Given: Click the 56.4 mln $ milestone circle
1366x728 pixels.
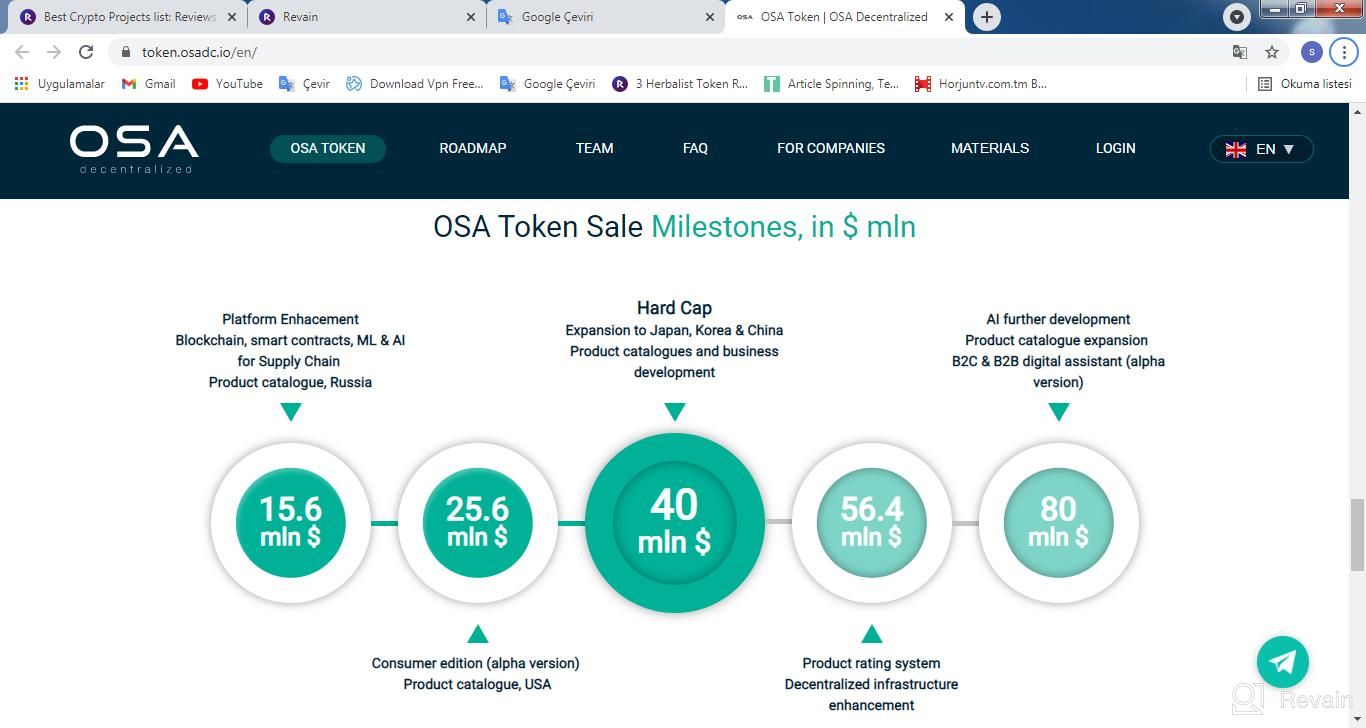Looking at the screenshot, I should coord(872,523).
